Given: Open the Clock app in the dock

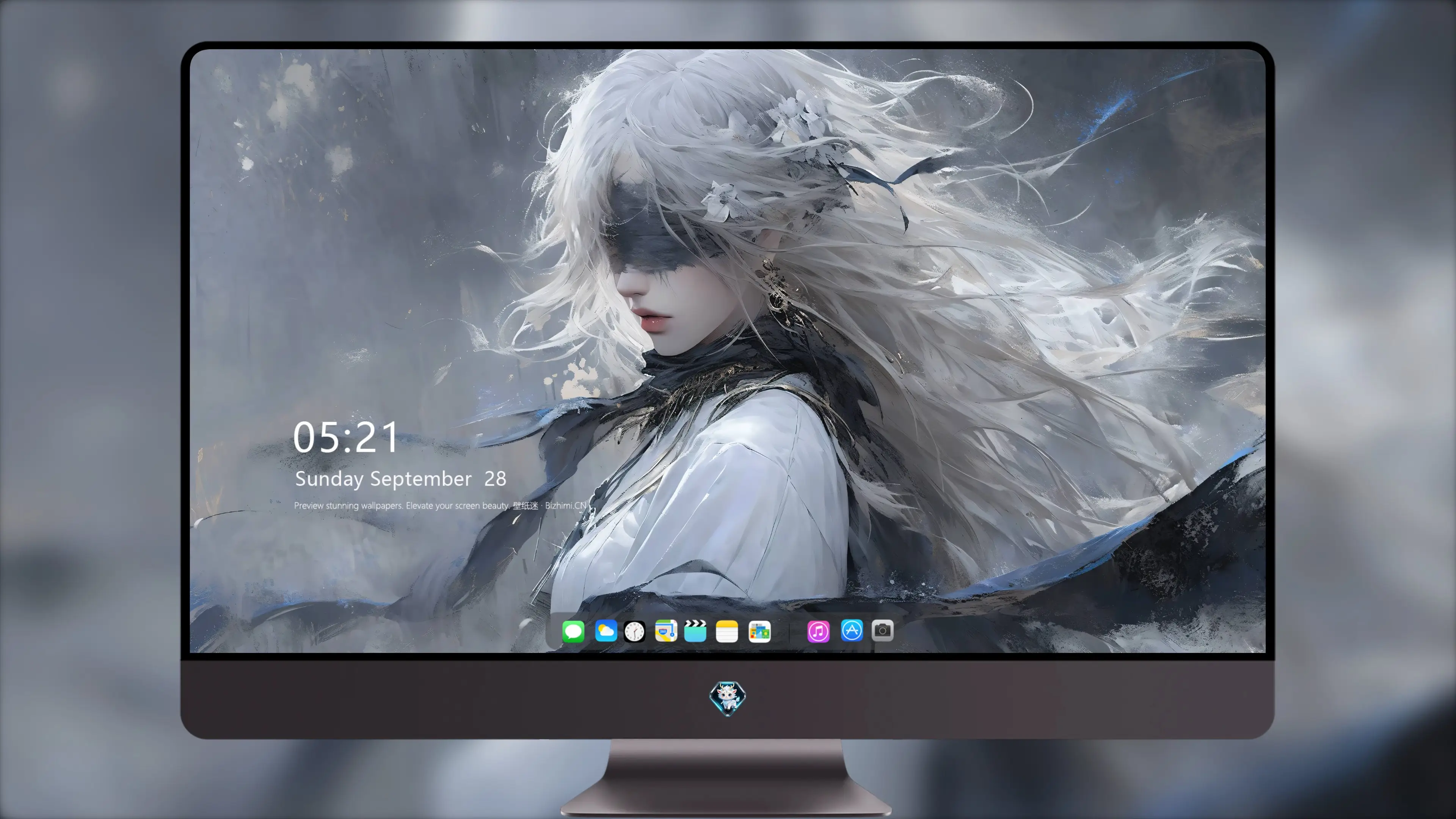Looking at the screenshot, I should (634, 631).
